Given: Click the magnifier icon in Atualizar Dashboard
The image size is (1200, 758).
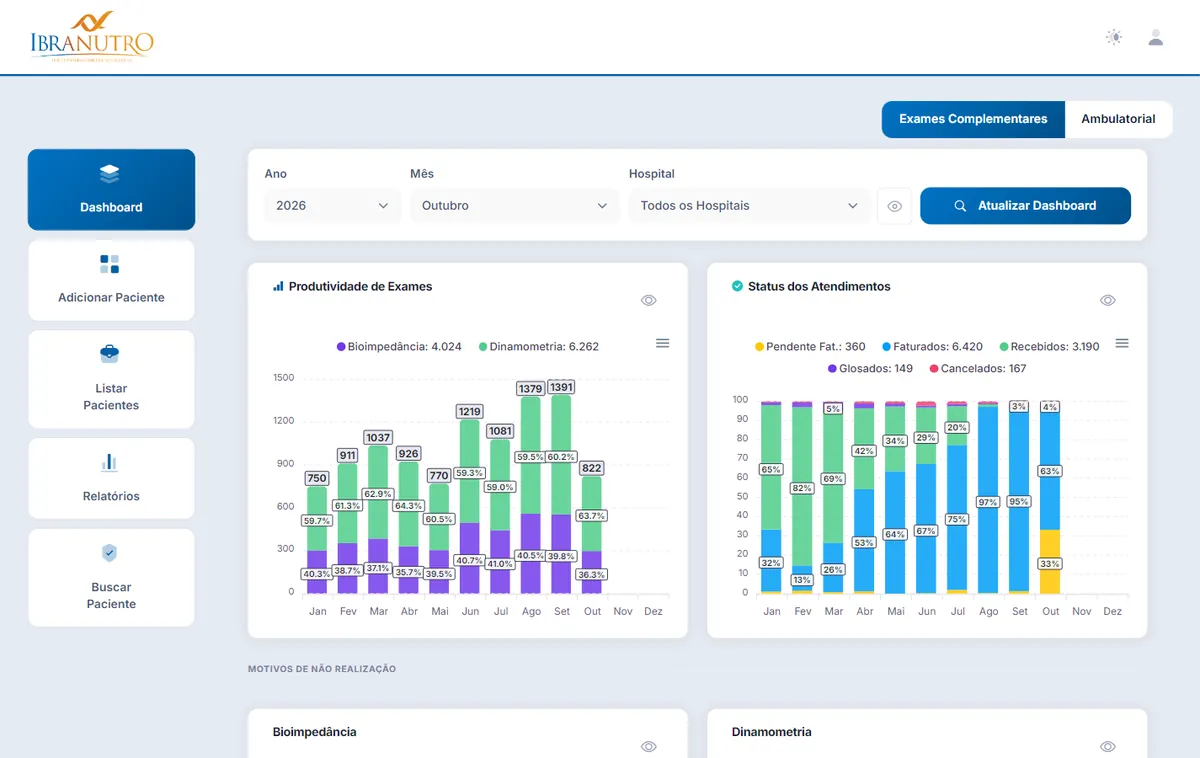Looking at the screenshot, I should click(x=960, y=206).
